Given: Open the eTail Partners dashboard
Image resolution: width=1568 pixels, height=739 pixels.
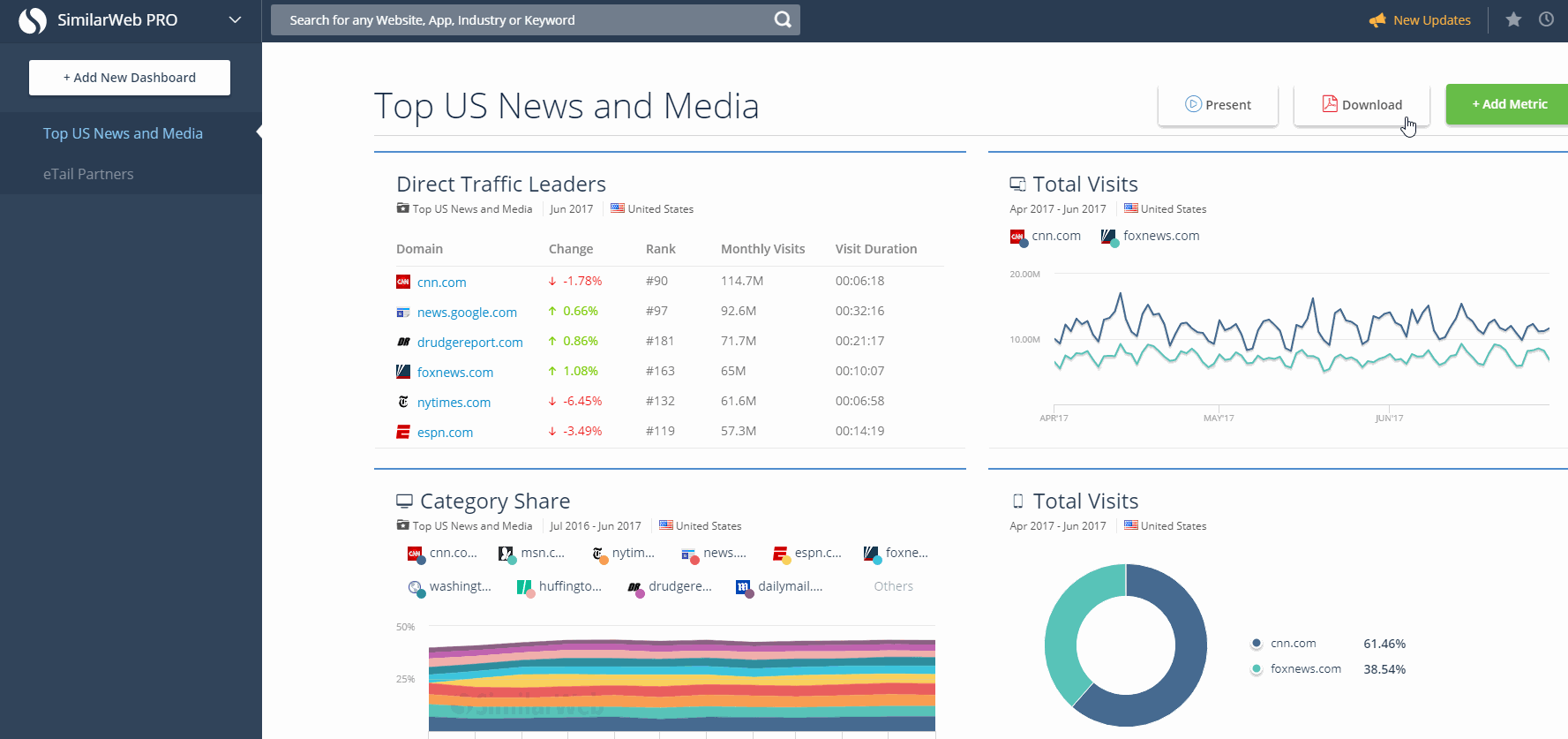Looking at the screenshot, I should 88,174.
